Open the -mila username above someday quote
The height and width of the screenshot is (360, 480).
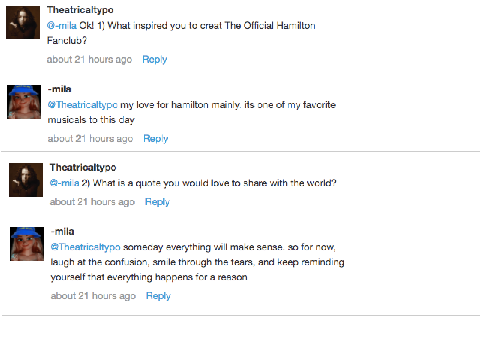(x=63, y=231)
